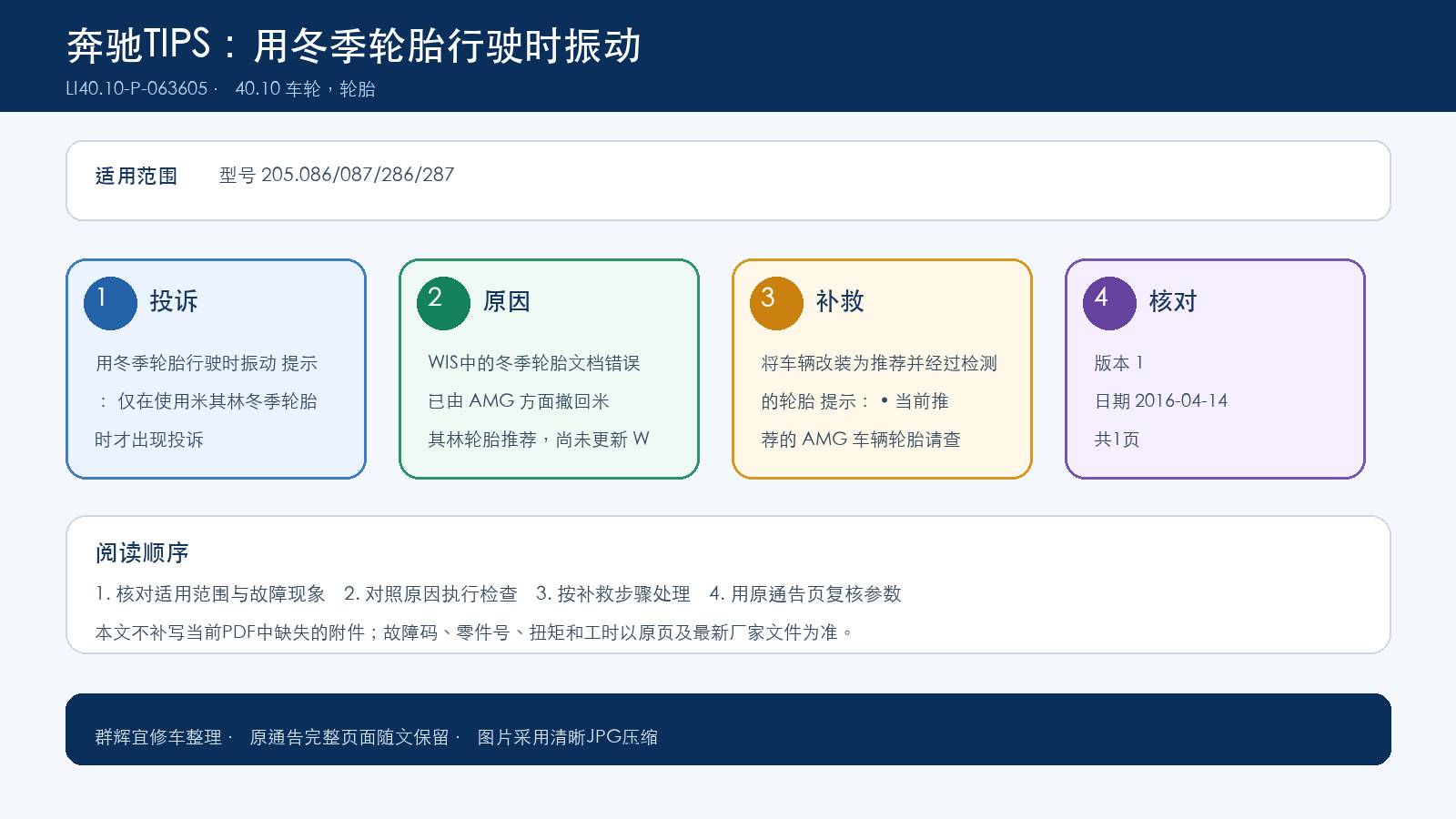Click line 将车辆改装为推荐并经过检测
This screenshot has height=819, width=1456.
click(879, 363)
